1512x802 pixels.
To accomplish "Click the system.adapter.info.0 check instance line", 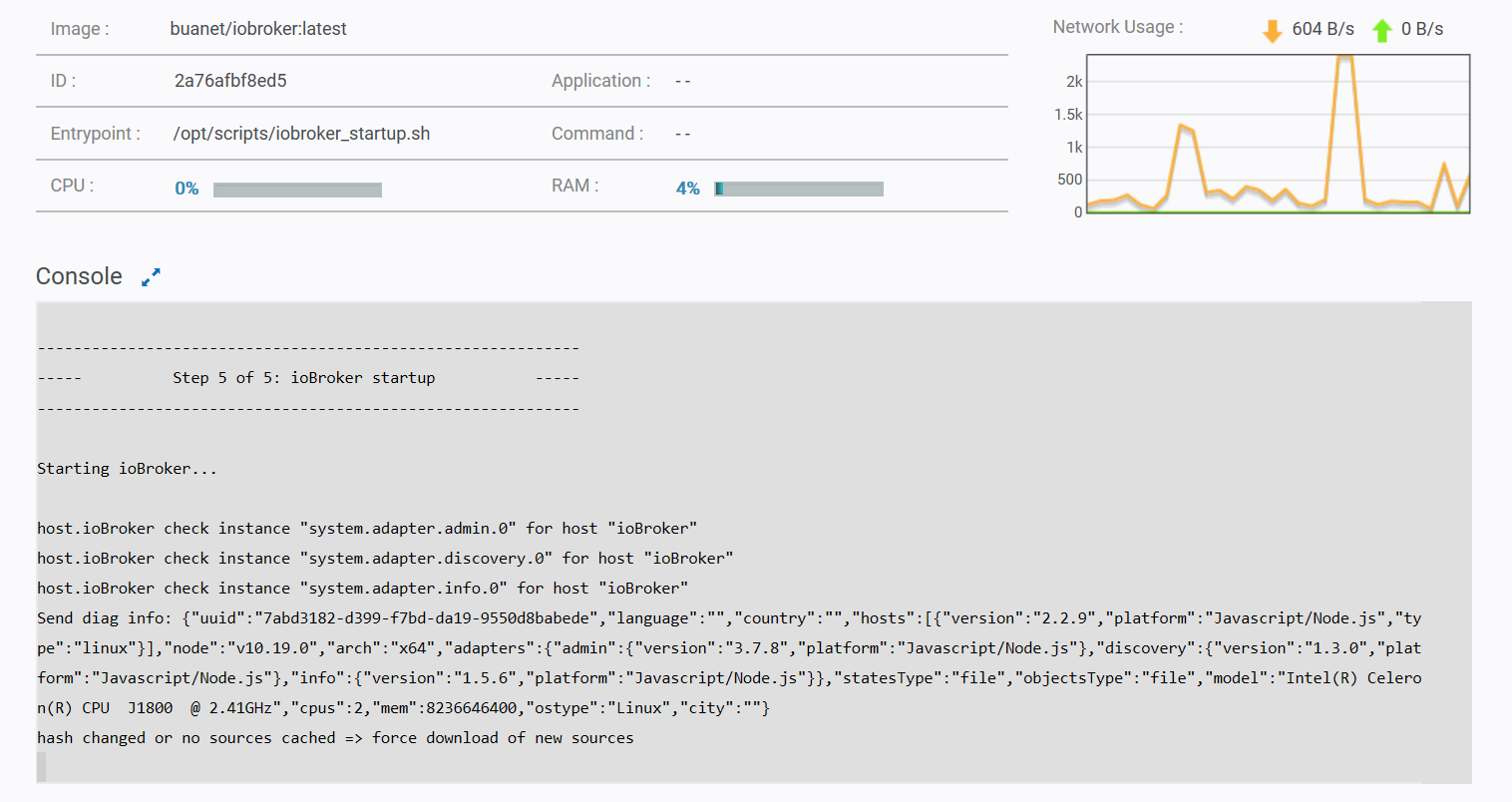I will 363,588.
